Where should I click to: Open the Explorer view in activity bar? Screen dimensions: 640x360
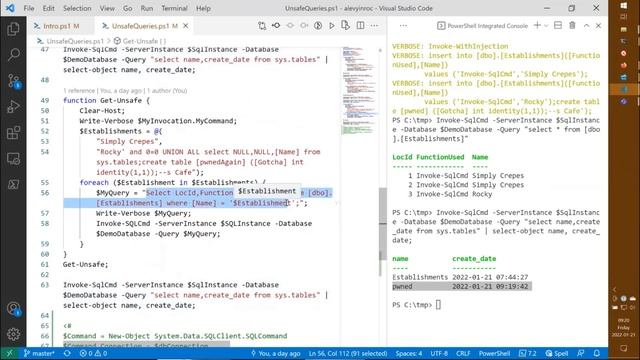pos(13,29)
